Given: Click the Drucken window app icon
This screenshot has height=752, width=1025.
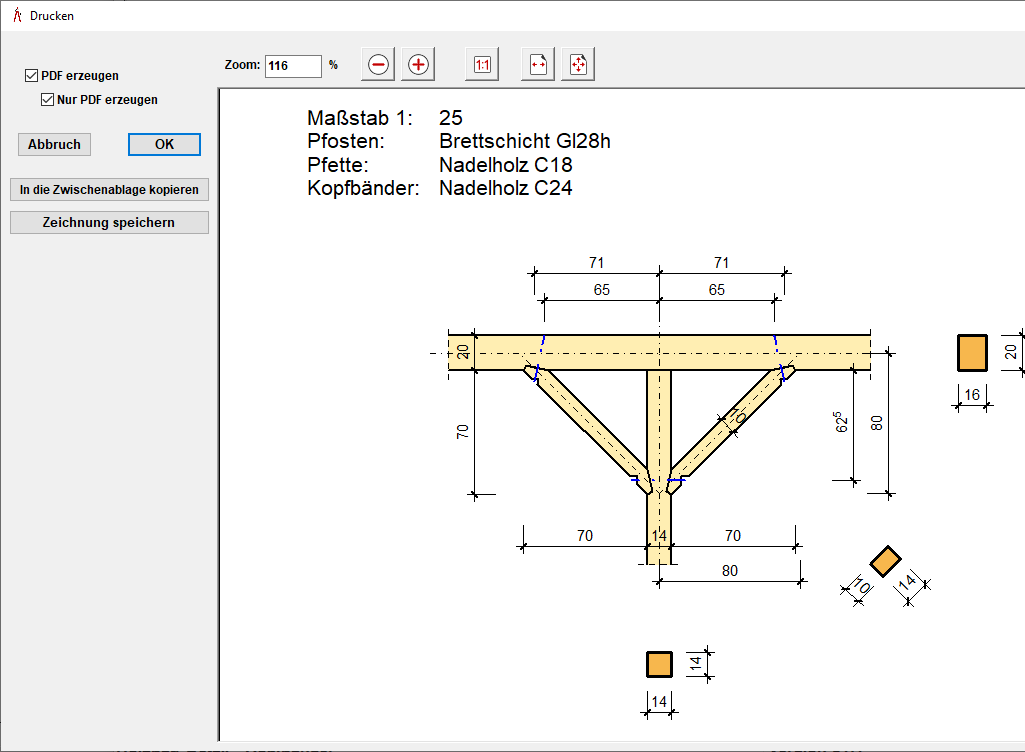Looking at the screenshot, I should coord(16,16).
